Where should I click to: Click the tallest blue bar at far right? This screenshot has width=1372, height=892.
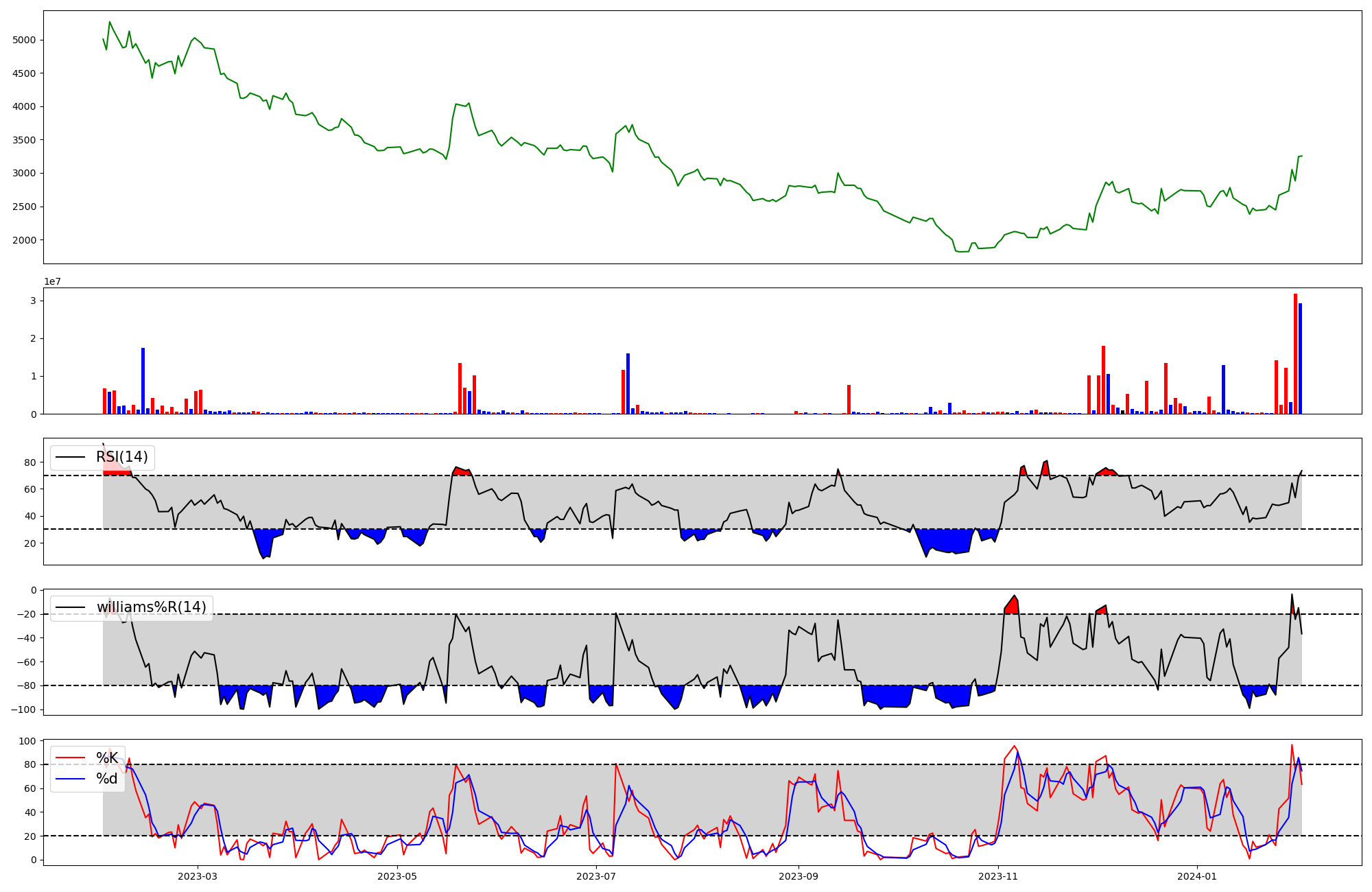coord(1300,358)
